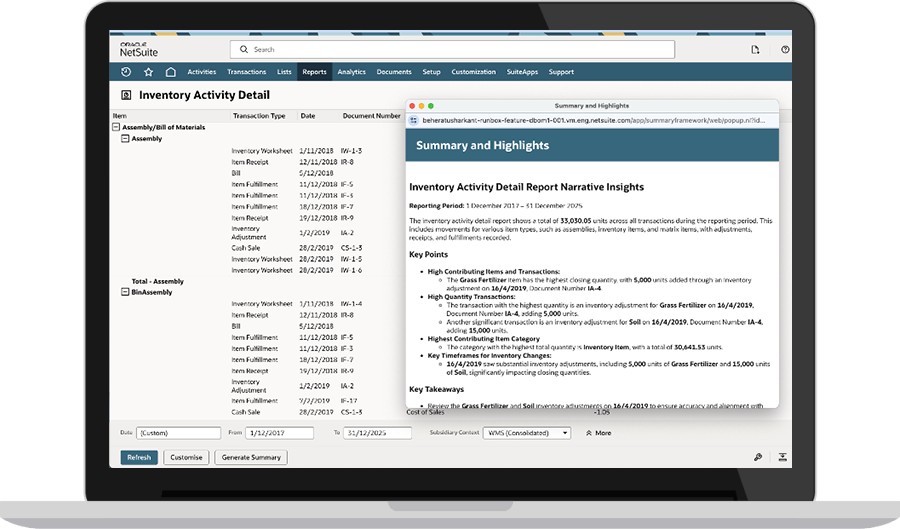Click the Help question mark icon
Image resolution: width=900 pixels, height=529 pixels.
[785, 49]
